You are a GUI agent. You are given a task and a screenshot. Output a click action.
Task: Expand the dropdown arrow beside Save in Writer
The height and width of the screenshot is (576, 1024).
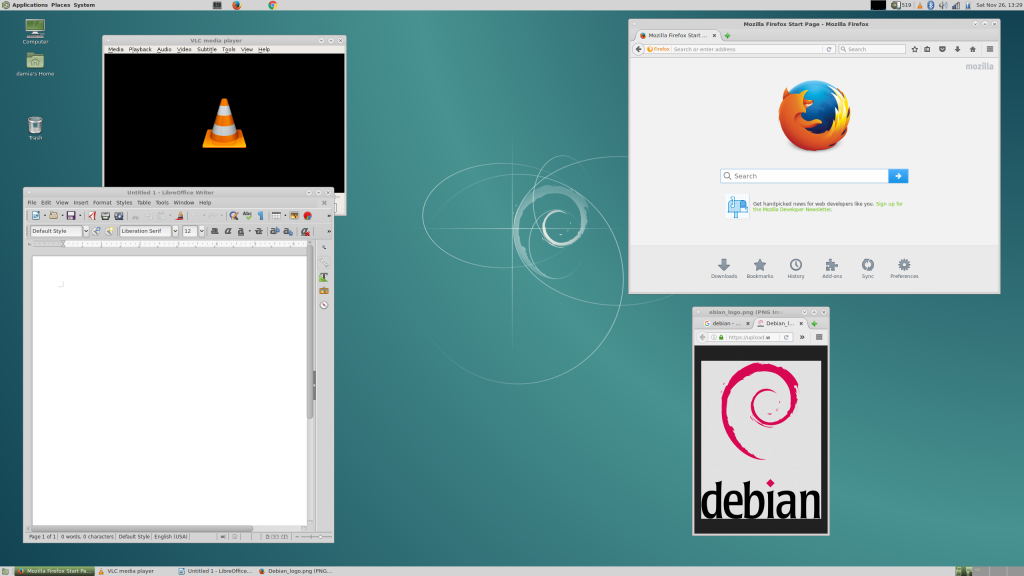coord(80,216)
